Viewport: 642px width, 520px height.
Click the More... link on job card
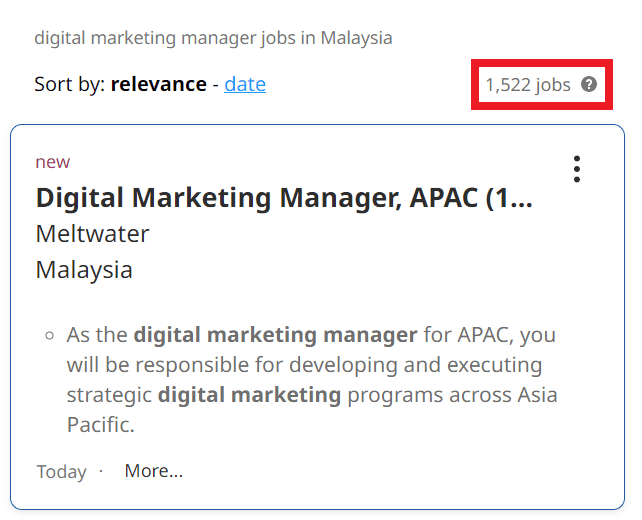point(154,471)
